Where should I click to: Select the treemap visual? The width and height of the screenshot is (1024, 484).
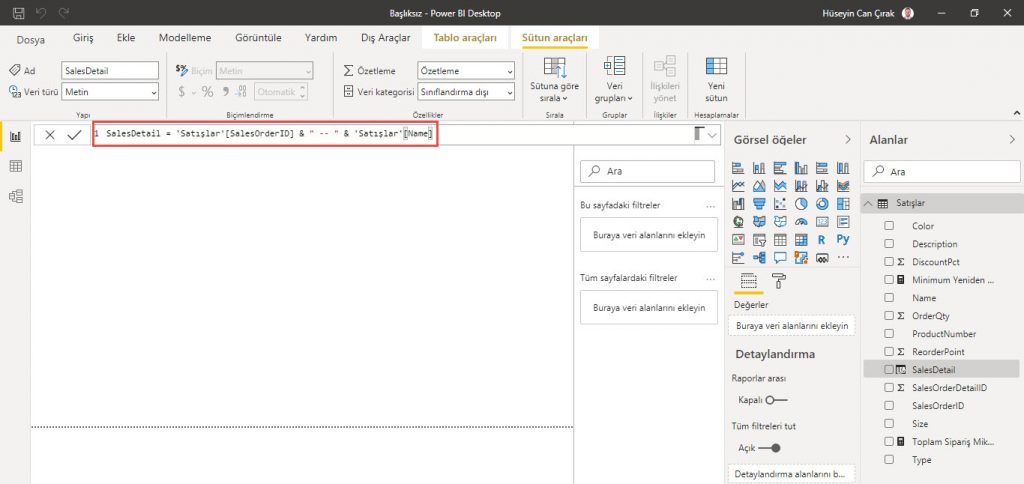pyautogui.click(x=843, y=204)
